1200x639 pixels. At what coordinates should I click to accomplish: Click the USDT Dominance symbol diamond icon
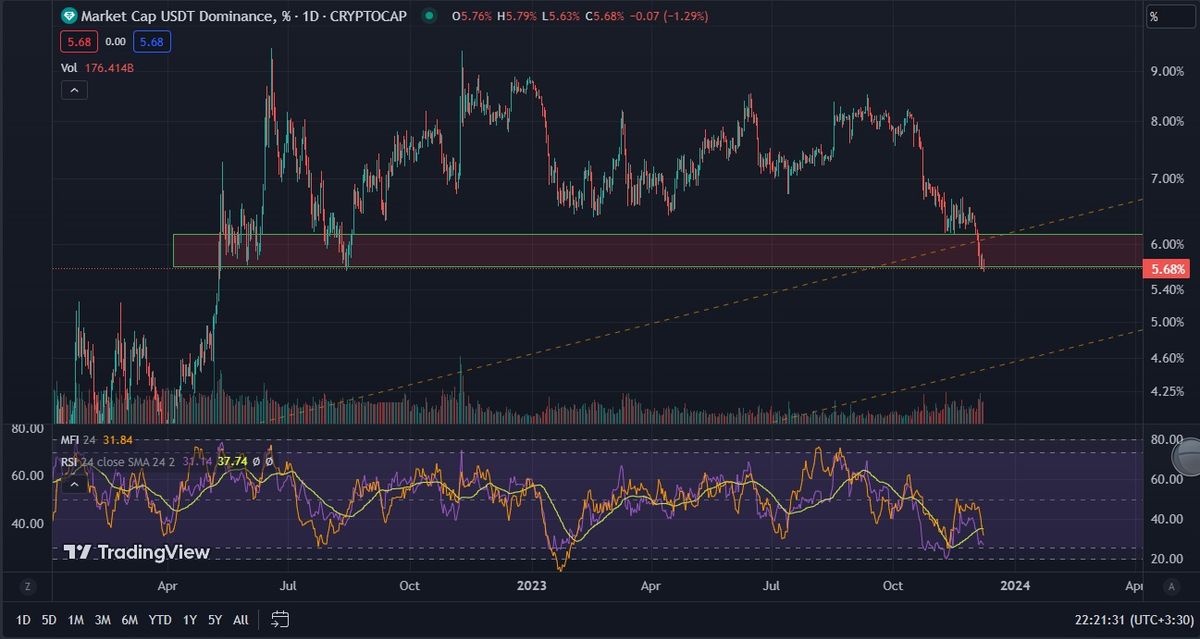[69, 16]
